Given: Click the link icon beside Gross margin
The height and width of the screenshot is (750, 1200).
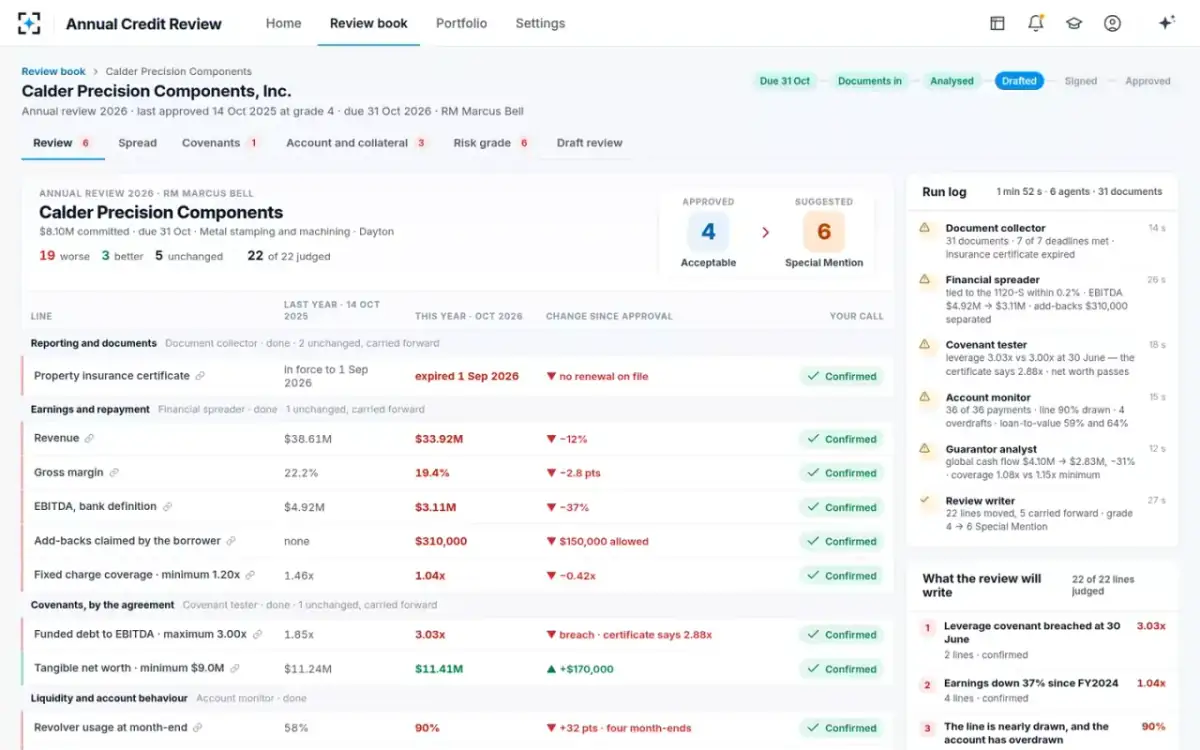Looking at the screenshot, I should 114,473.
